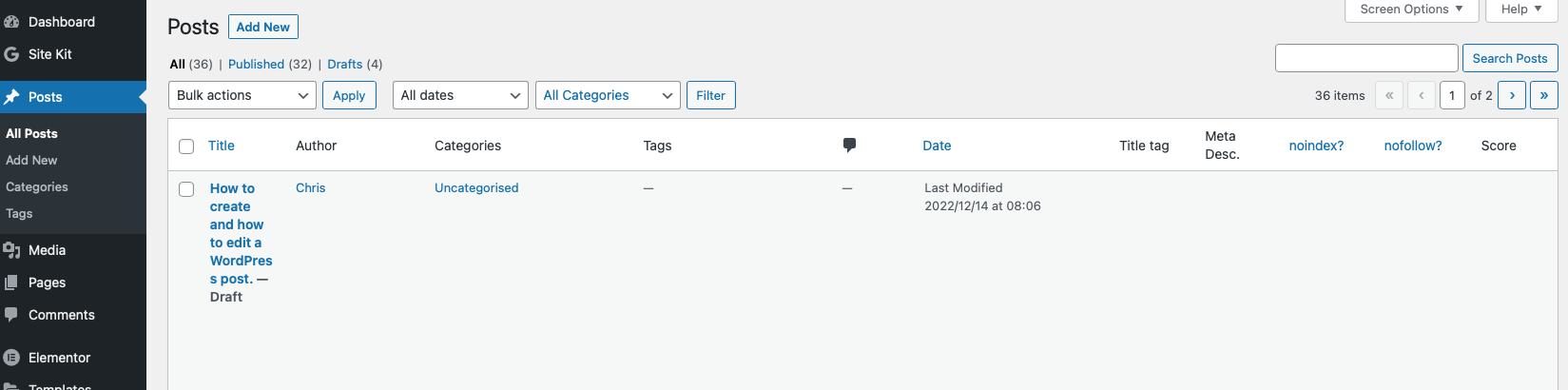The image size is (1568, 390).
Task: Select Categories in Posts submenu
Action: [37, 187]
